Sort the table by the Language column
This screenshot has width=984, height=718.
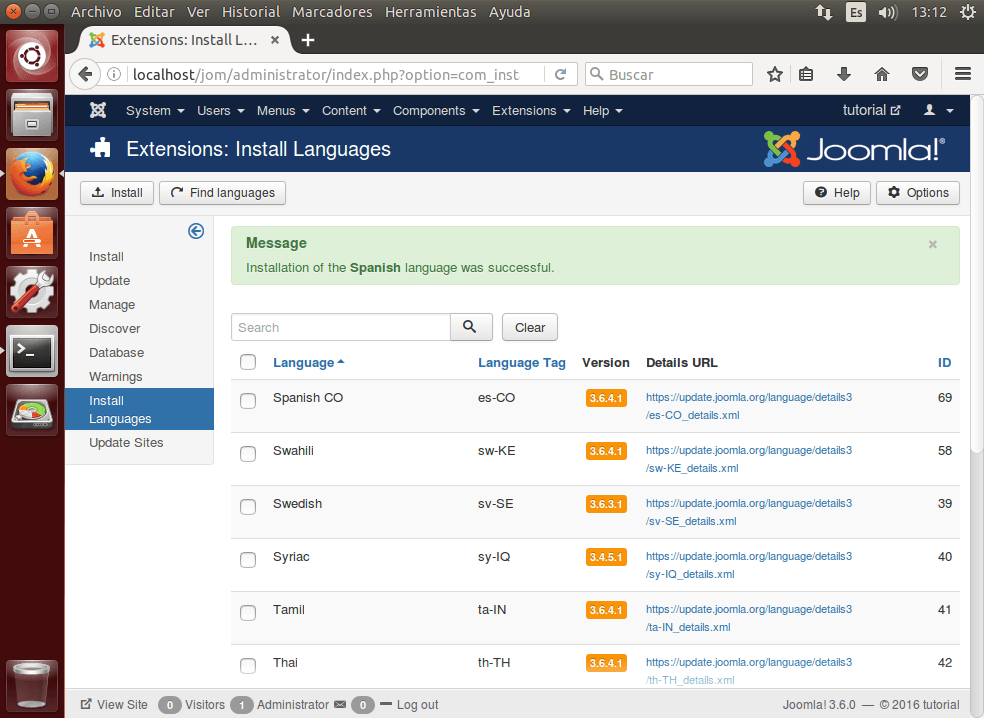[308, 363]
